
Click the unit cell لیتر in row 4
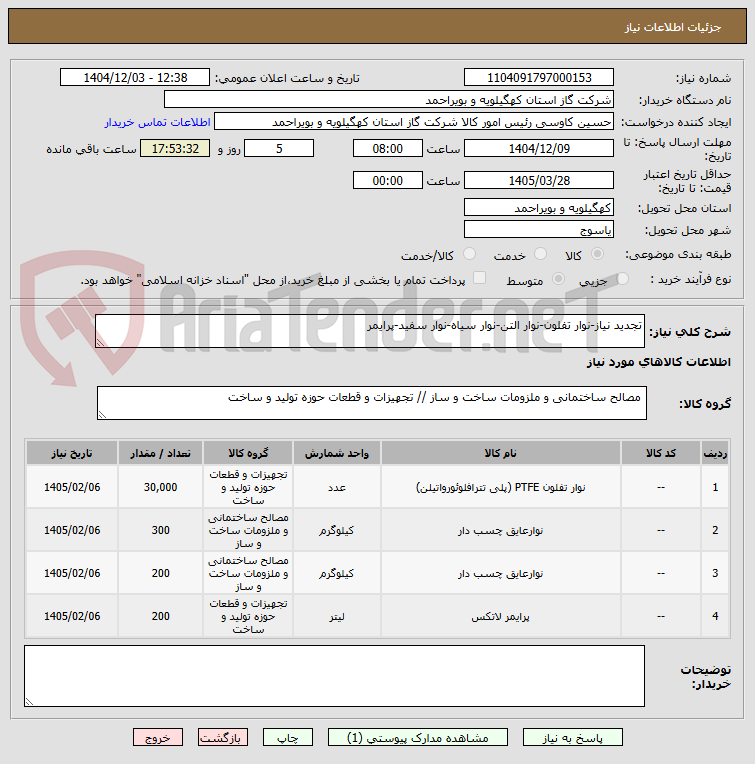[x=337, y=616]
